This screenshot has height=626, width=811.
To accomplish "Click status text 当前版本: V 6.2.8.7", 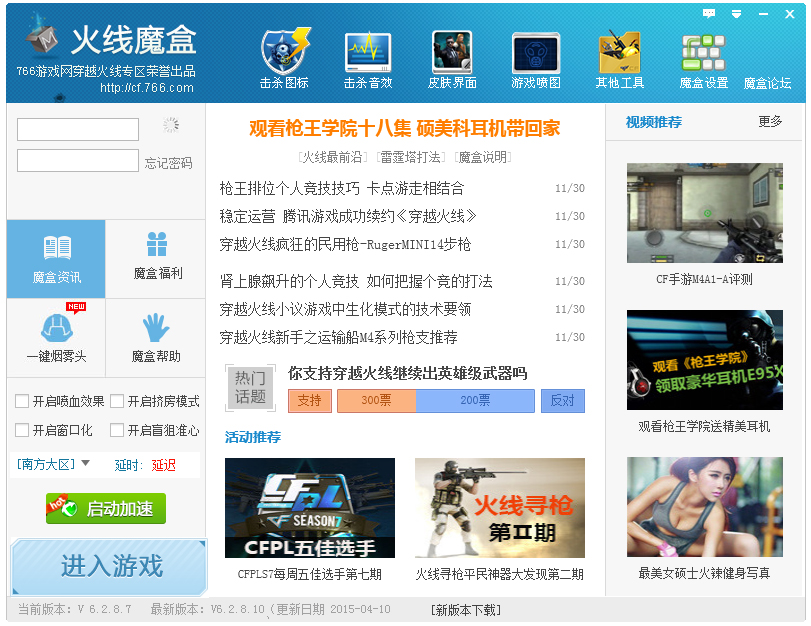I will click(75, 609).
